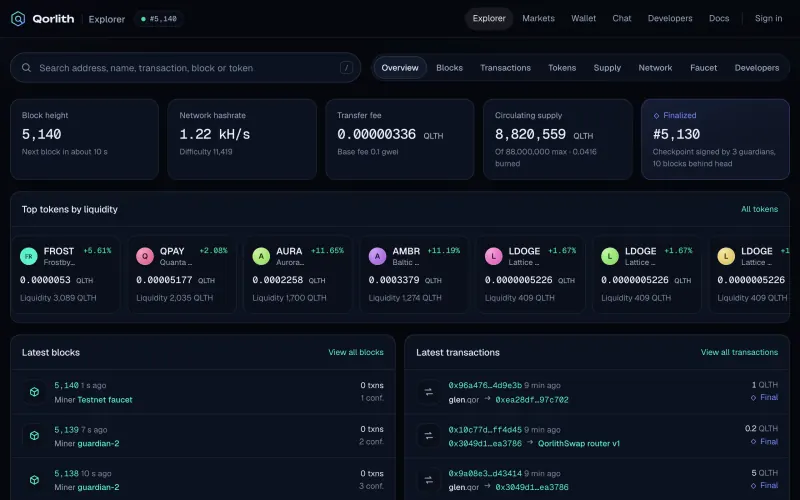Open the Circulating supply card
The height and width of the screenshot is (500, 800).
(558, 139)
